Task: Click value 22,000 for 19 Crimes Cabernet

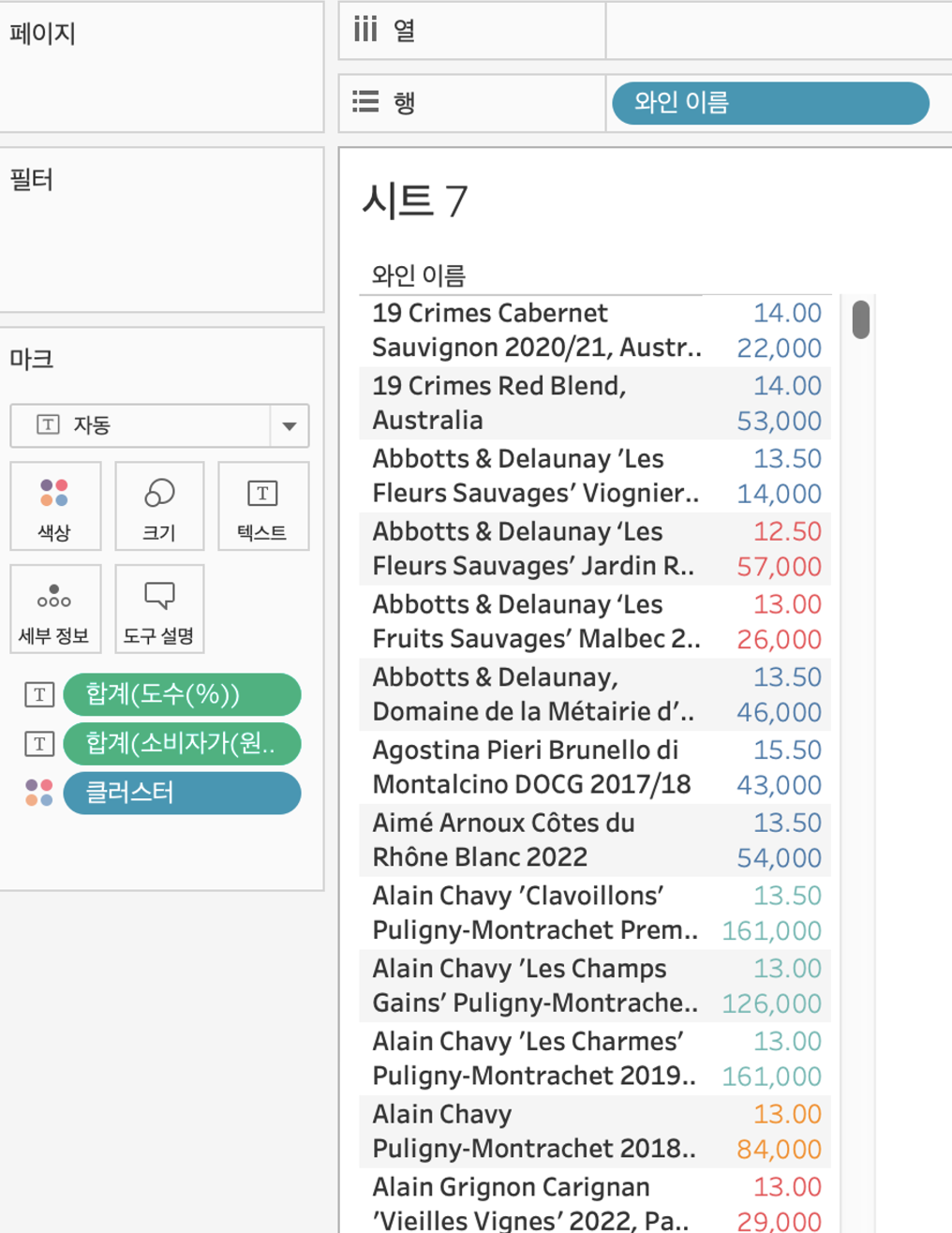Action: click(x=779, y=348)
